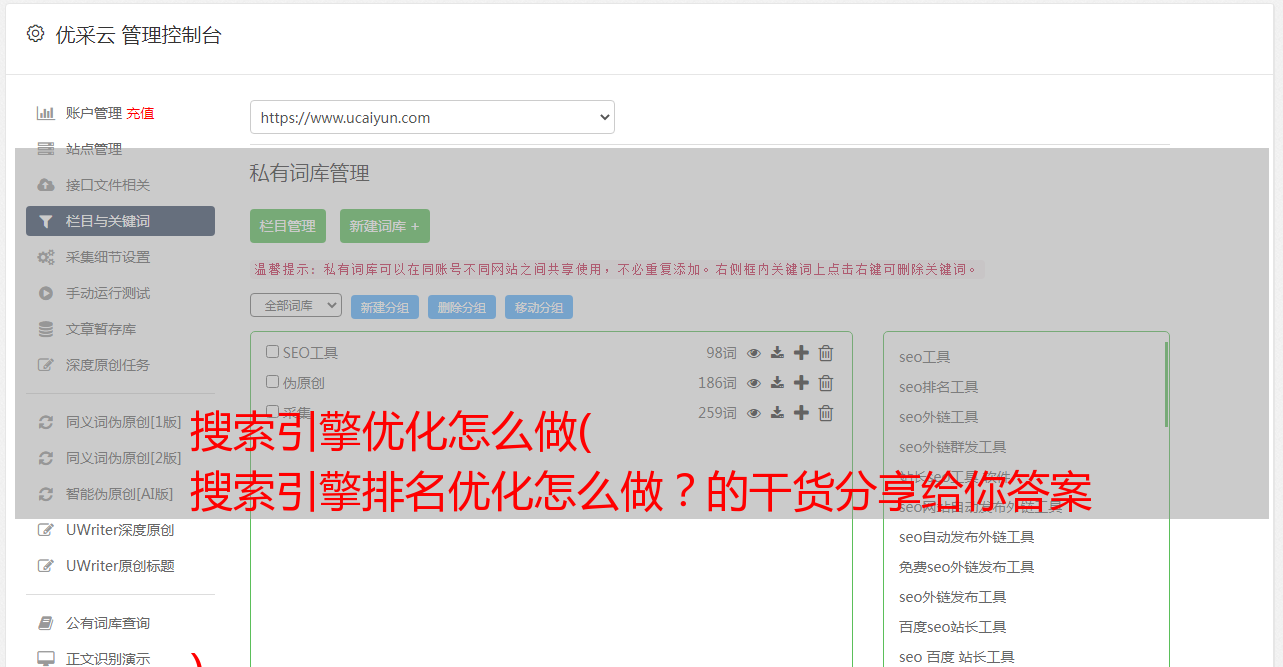Select 栏目与关键词 in the sidebar
This screenshot has height=667, width=1283.
(120, 221)
